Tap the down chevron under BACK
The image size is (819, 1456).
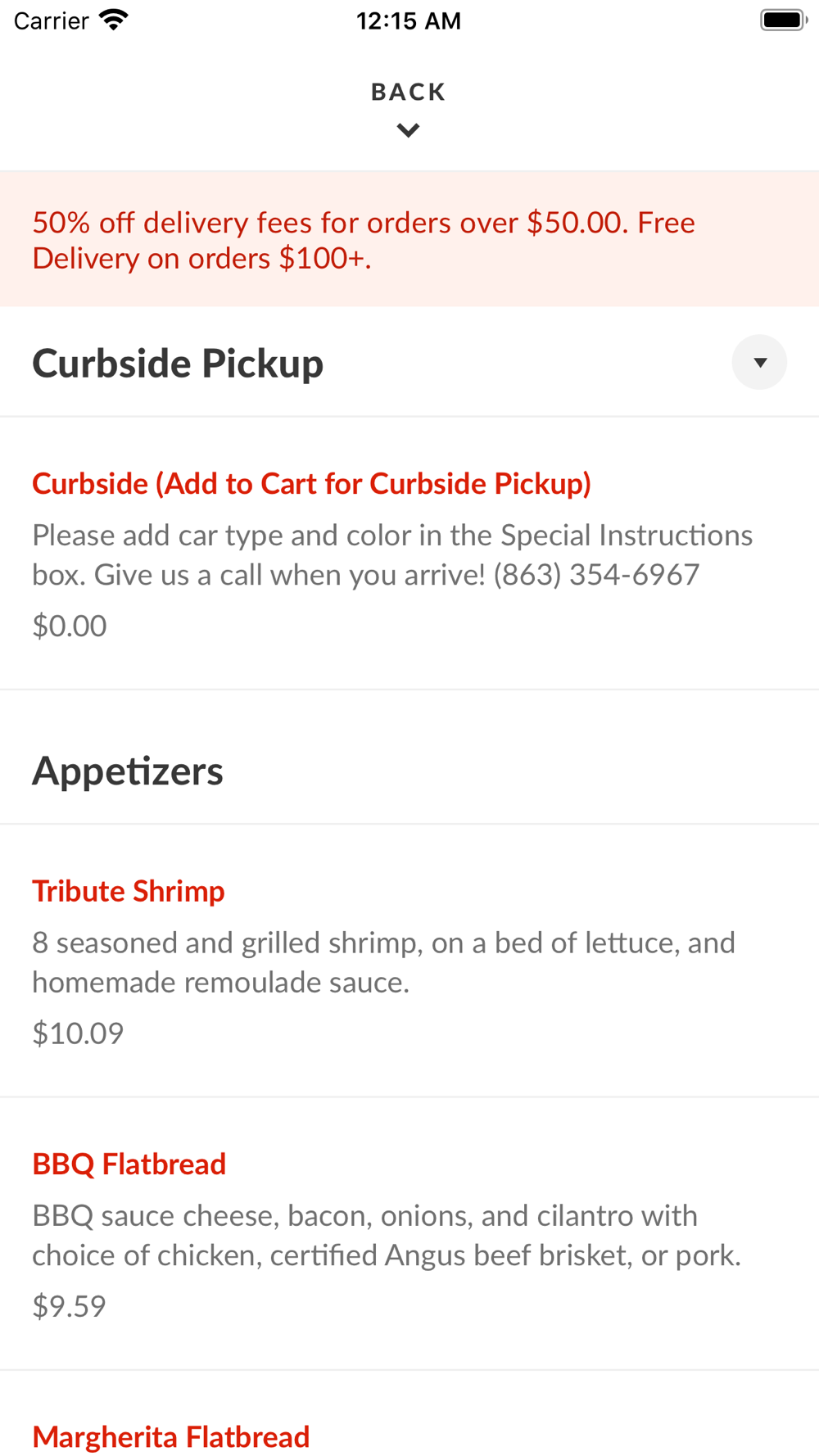pos(408,130)
